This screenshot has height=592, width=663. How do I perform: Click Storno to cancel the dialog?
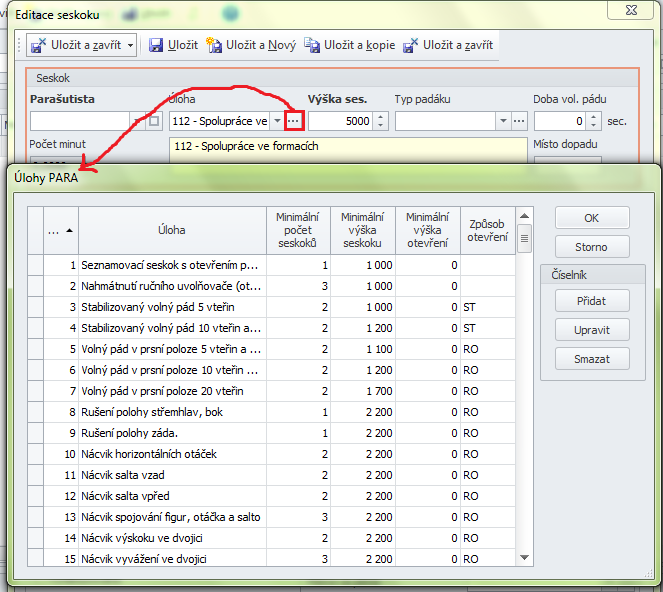coord(591,246)
